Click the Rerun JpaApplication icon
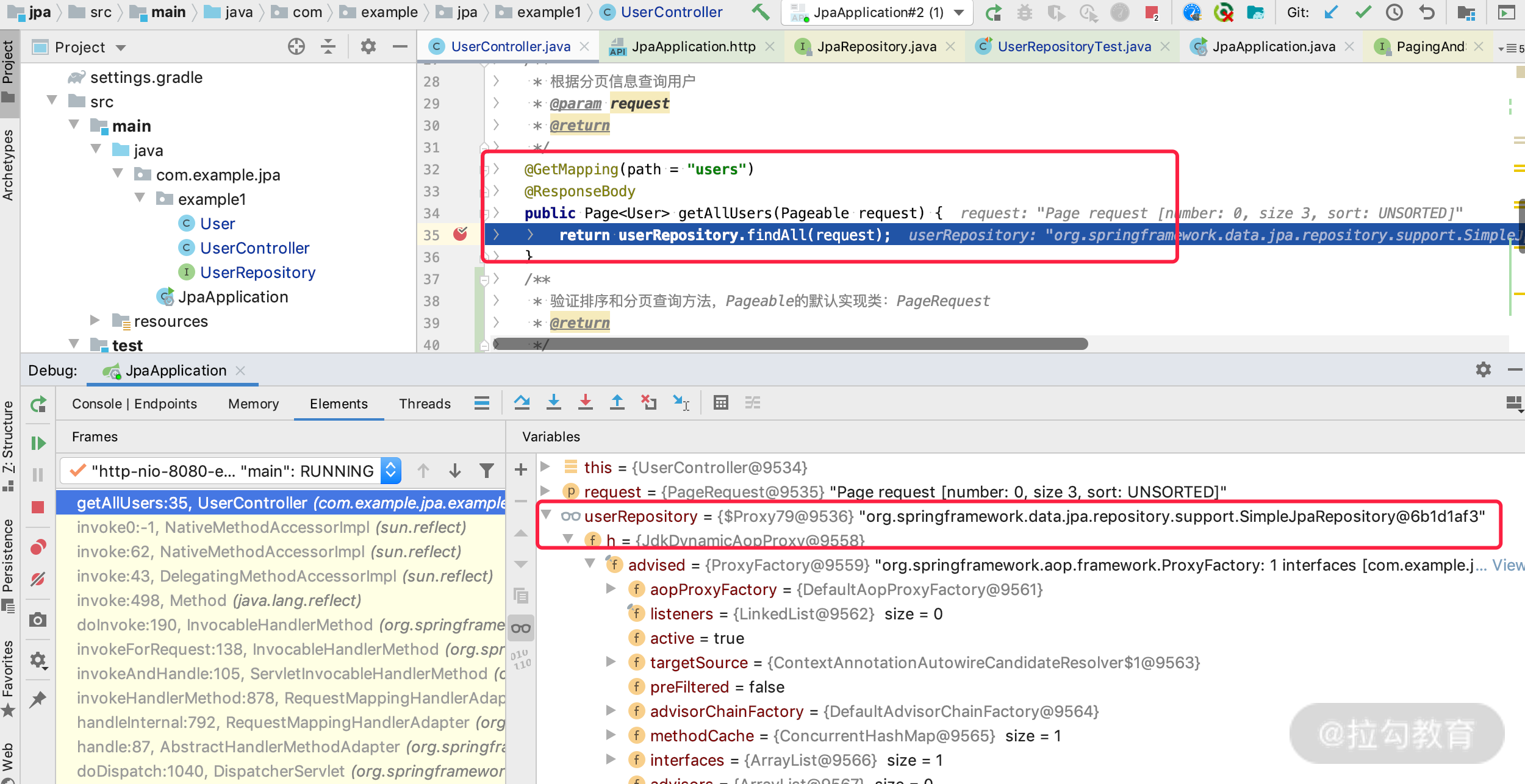The image size is (1525, 784). [38, 404]
